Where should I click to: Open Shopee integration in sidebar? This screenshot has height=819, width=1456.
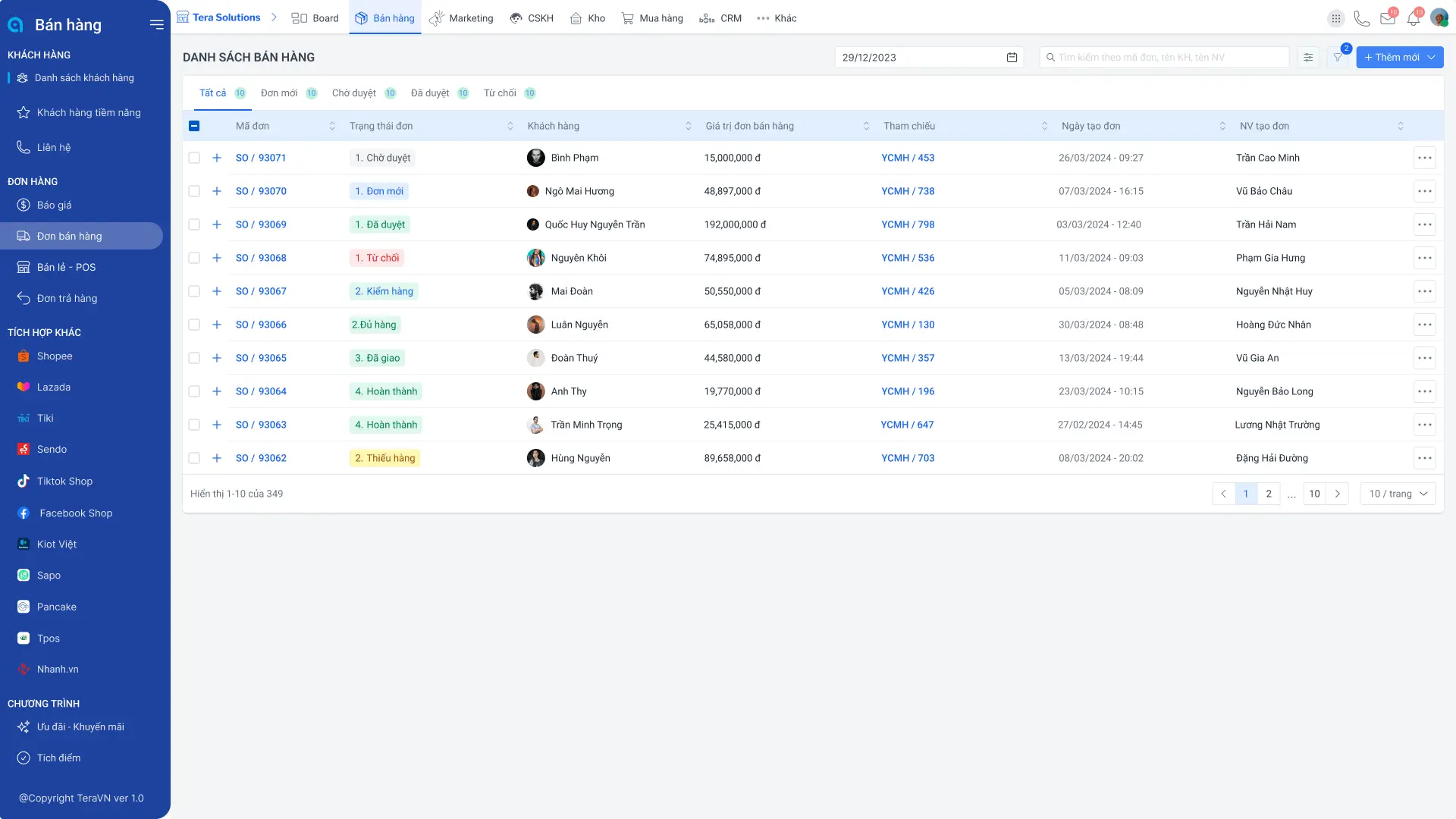55,356
